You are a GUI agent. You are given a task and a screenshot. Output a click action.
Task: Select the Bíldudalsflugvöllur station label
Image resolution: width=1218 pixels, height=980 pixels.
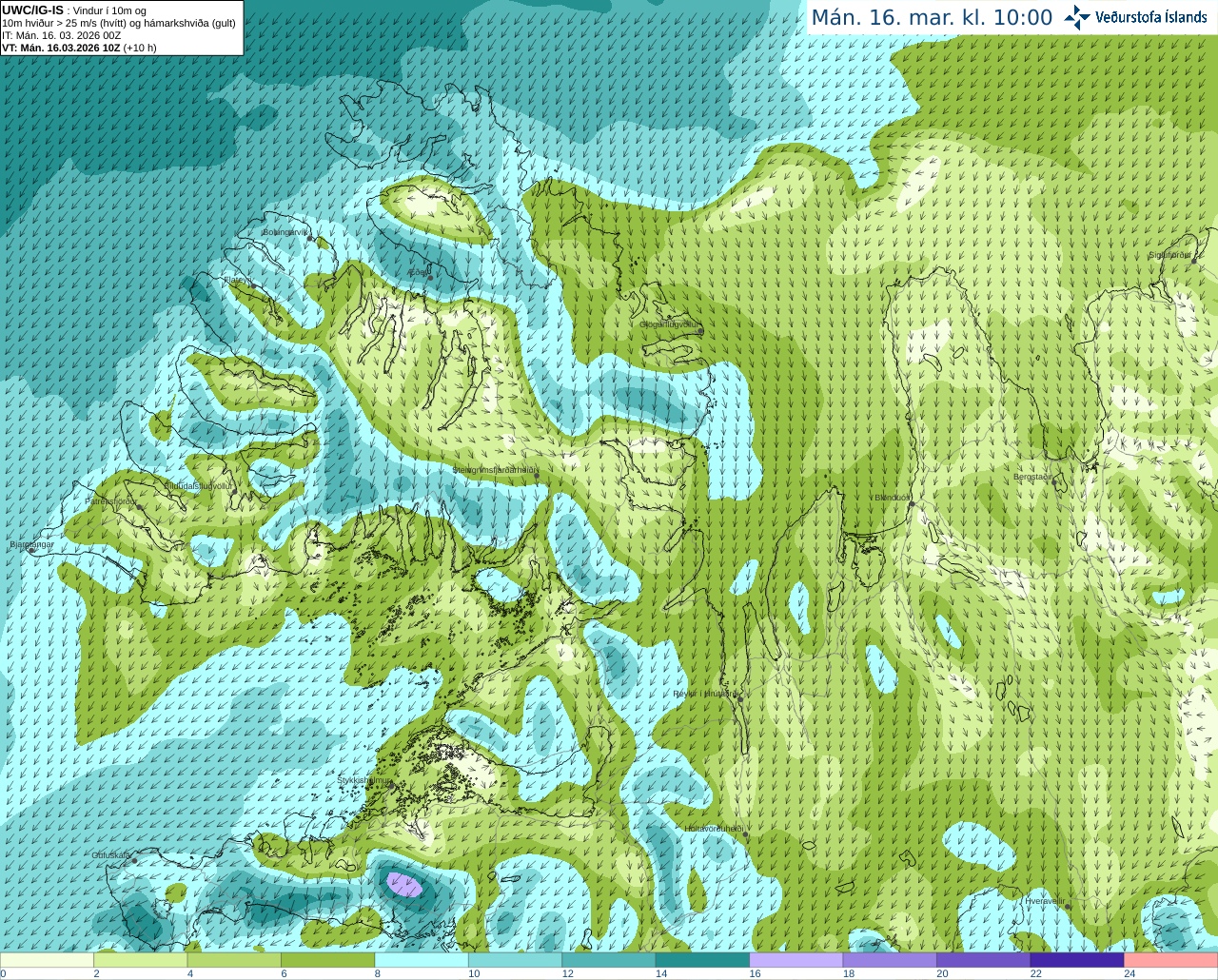pos(198,485)
